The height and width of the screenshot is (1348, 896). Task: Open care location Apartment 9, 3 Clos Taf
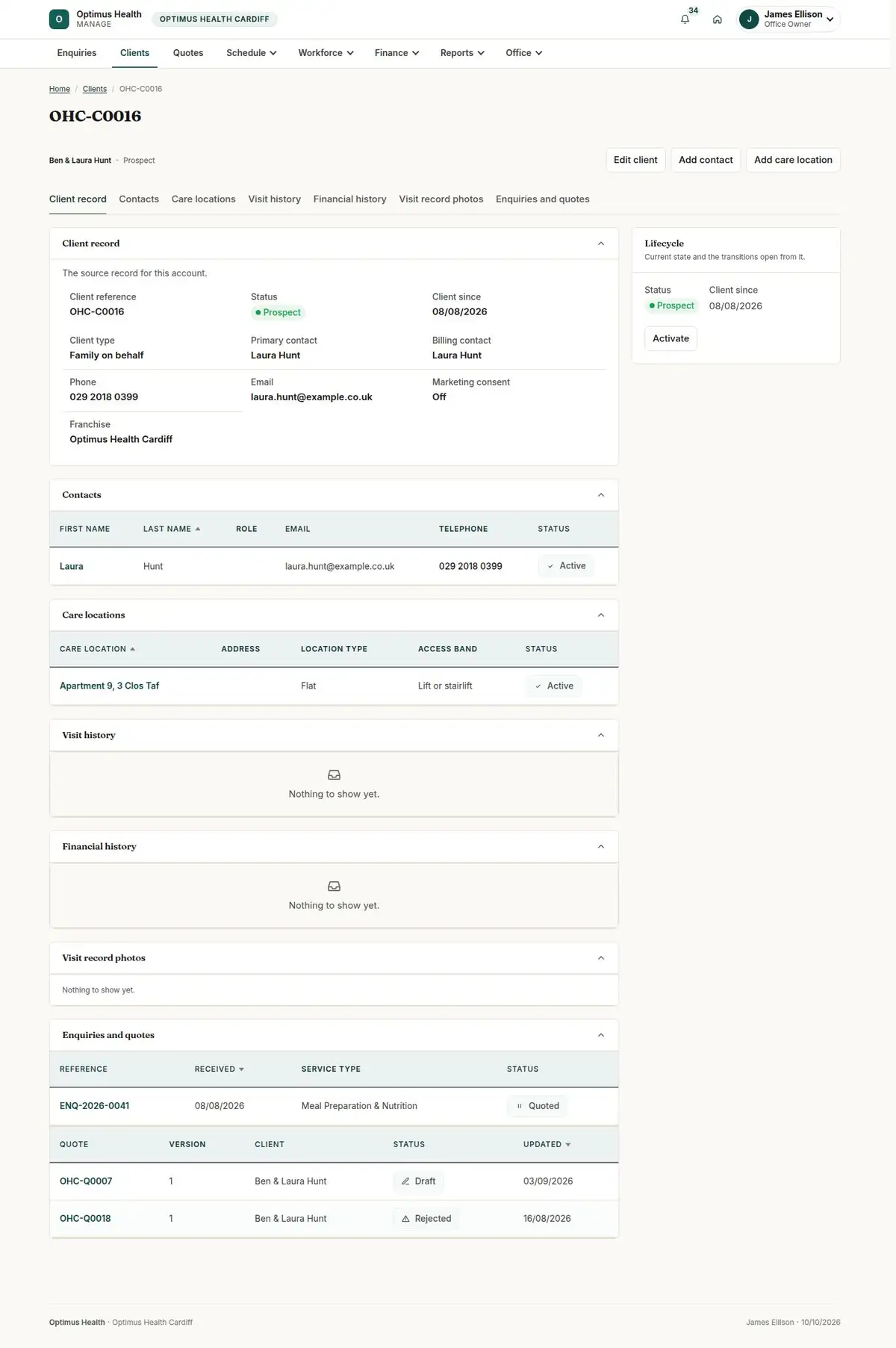pos(109,686)
